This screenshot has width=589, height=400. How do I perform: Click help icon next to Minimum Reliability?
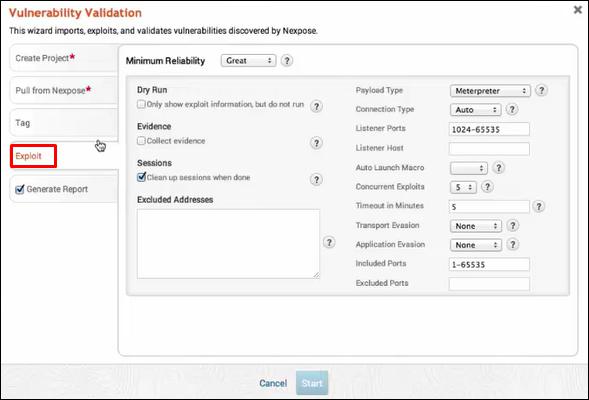tap(287, 60)
